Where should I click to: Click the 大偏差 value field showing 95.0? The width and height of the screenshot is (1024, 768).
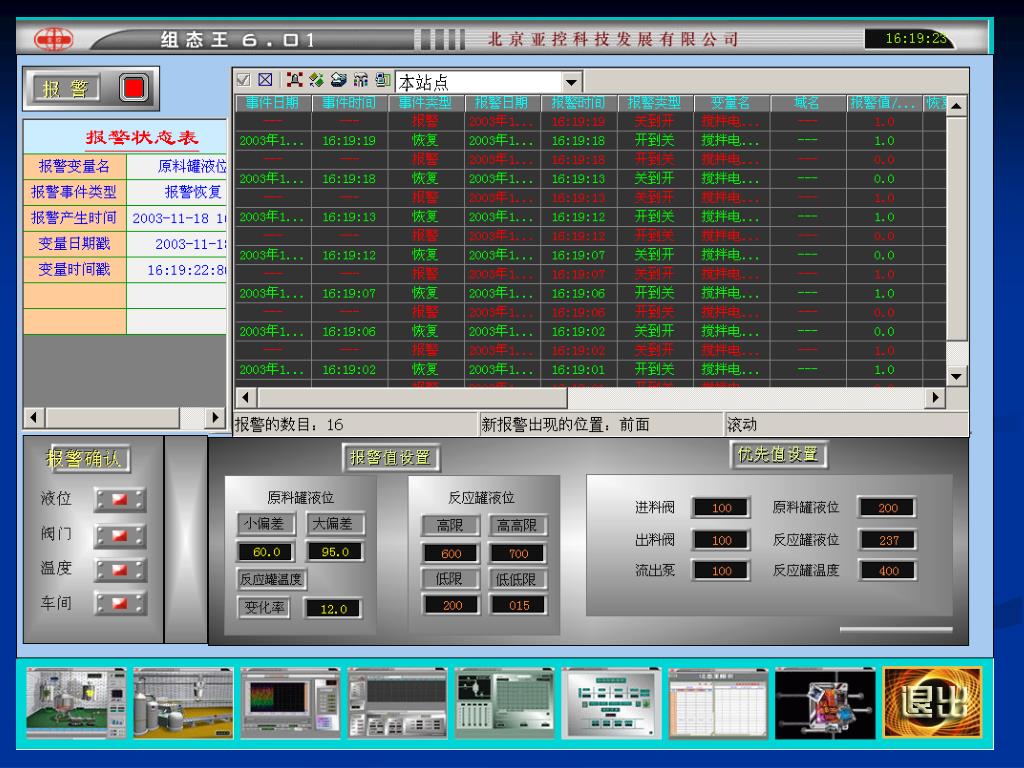334,552
